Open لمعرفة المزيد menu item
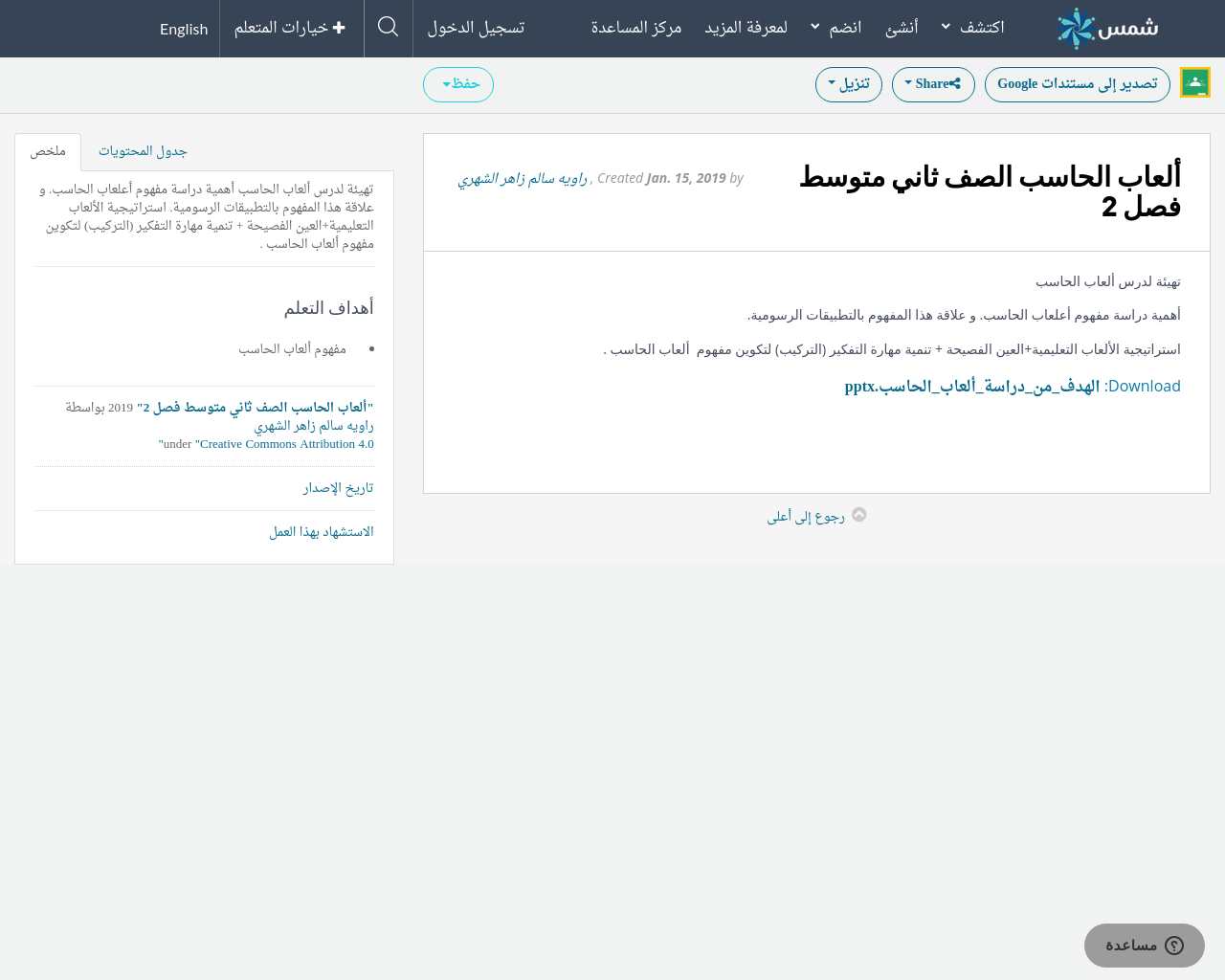The image size is (1225, 980). 746,27
